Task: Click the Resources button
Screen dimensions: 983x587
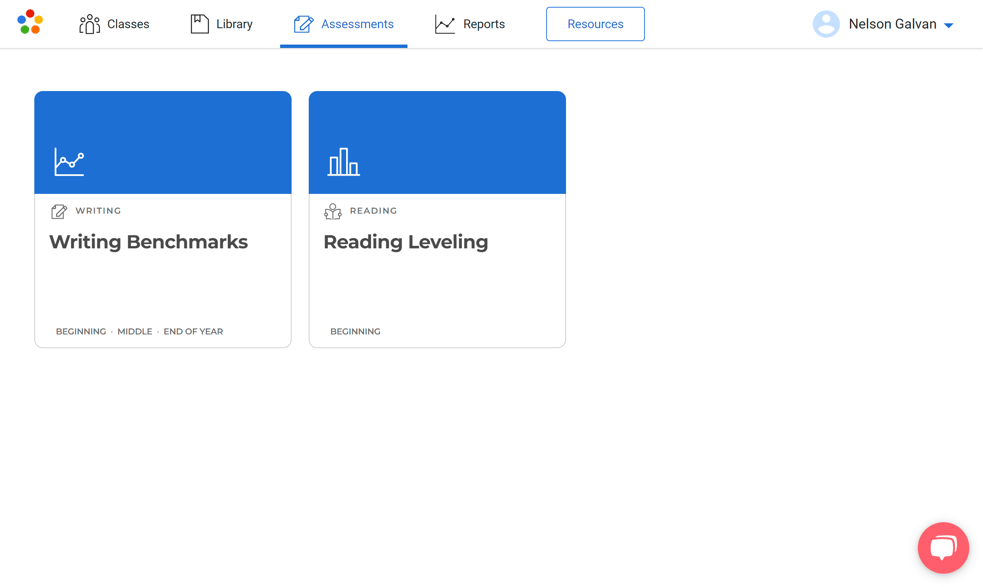Action: pyautogui.click(x=595, y=23)
